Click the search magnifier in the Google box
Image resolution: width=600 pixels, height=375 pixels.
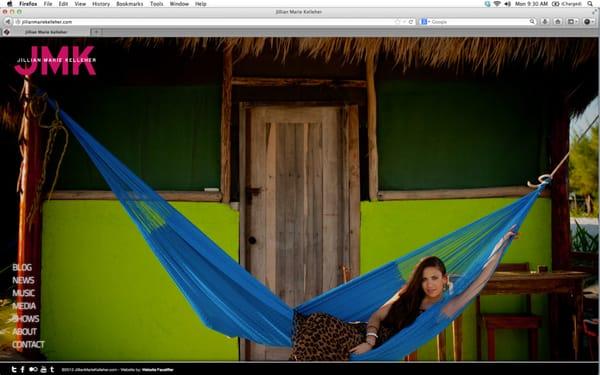[x=532, y=22]
